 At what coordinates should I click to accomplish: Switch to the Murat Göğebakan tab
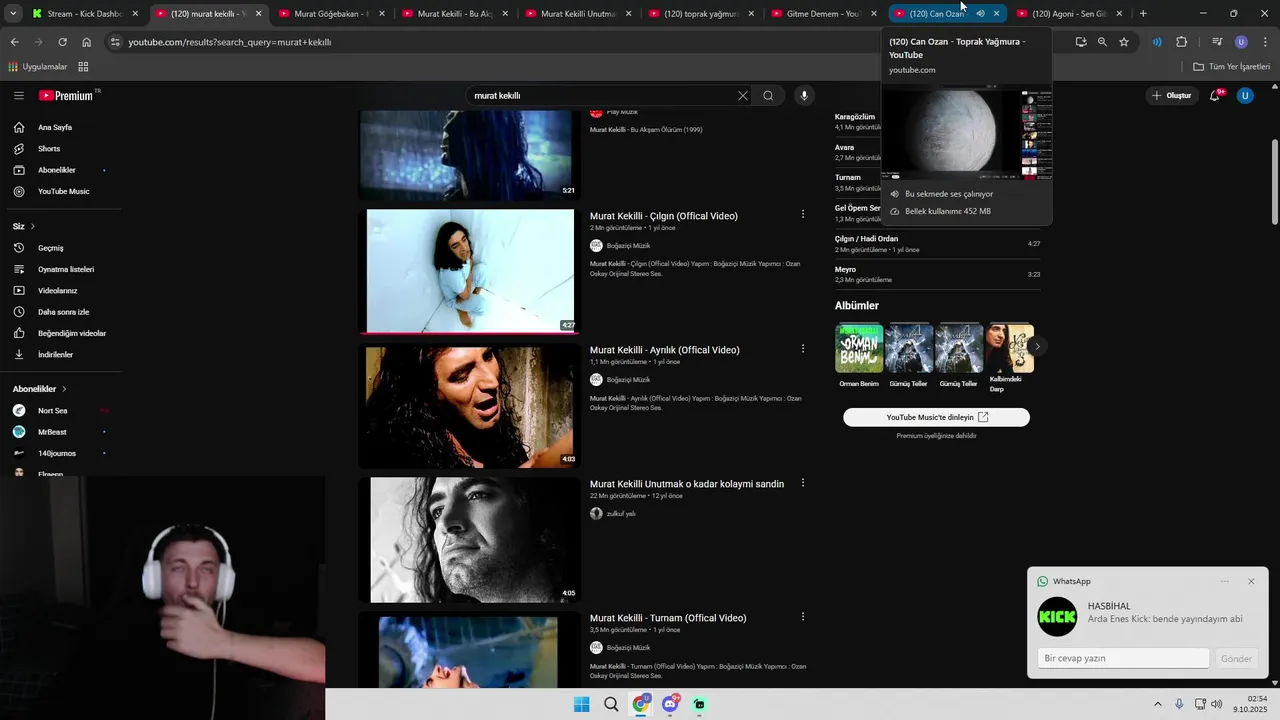332,14
